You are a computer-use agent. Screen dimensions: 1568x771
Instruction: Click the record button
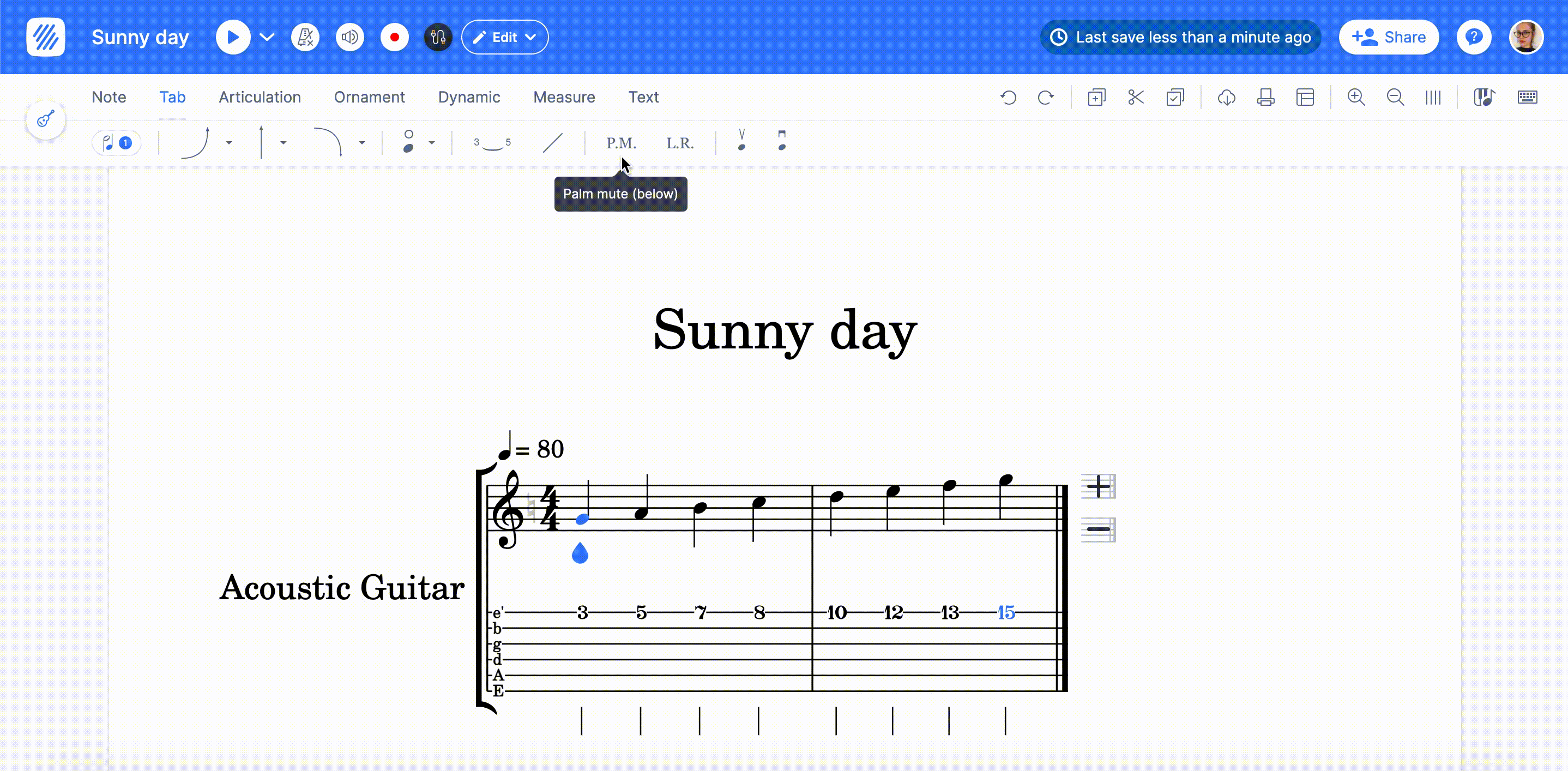[x=395, y=37]
